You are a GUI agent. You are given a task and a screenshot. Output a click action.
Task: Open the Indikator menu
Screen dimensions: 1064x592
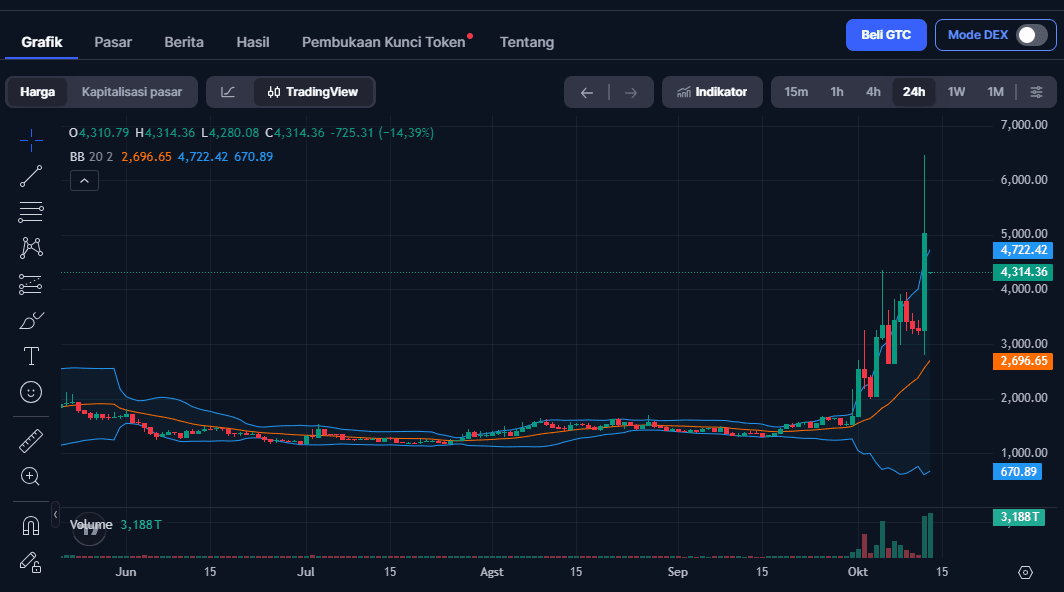[712, 92]
